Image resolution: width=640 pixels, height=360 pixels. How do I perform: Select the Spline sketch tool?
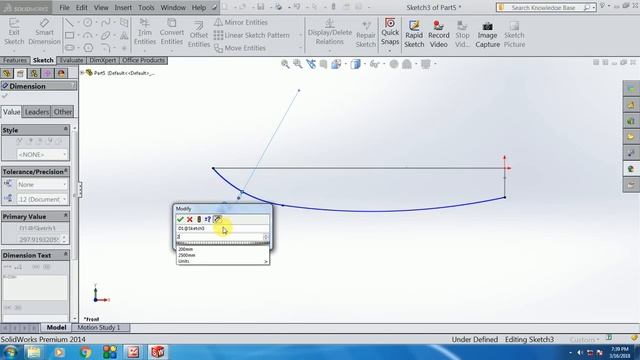105,22
